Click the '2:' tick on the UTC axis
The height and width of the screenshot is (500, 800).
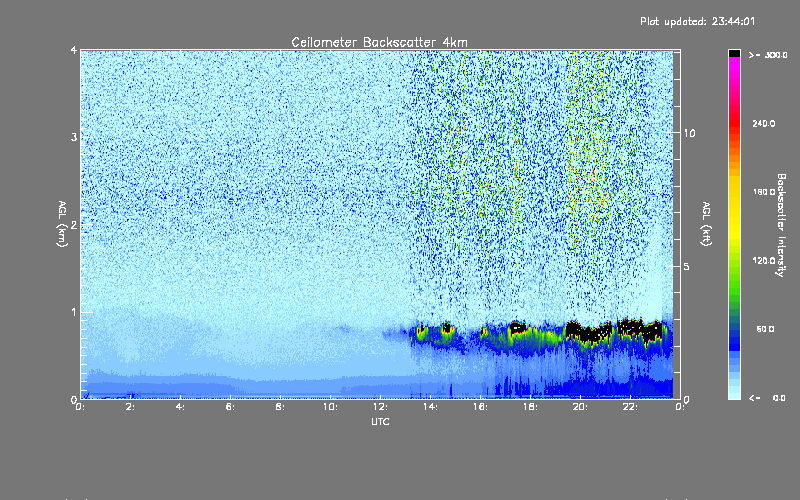(130, 407)
